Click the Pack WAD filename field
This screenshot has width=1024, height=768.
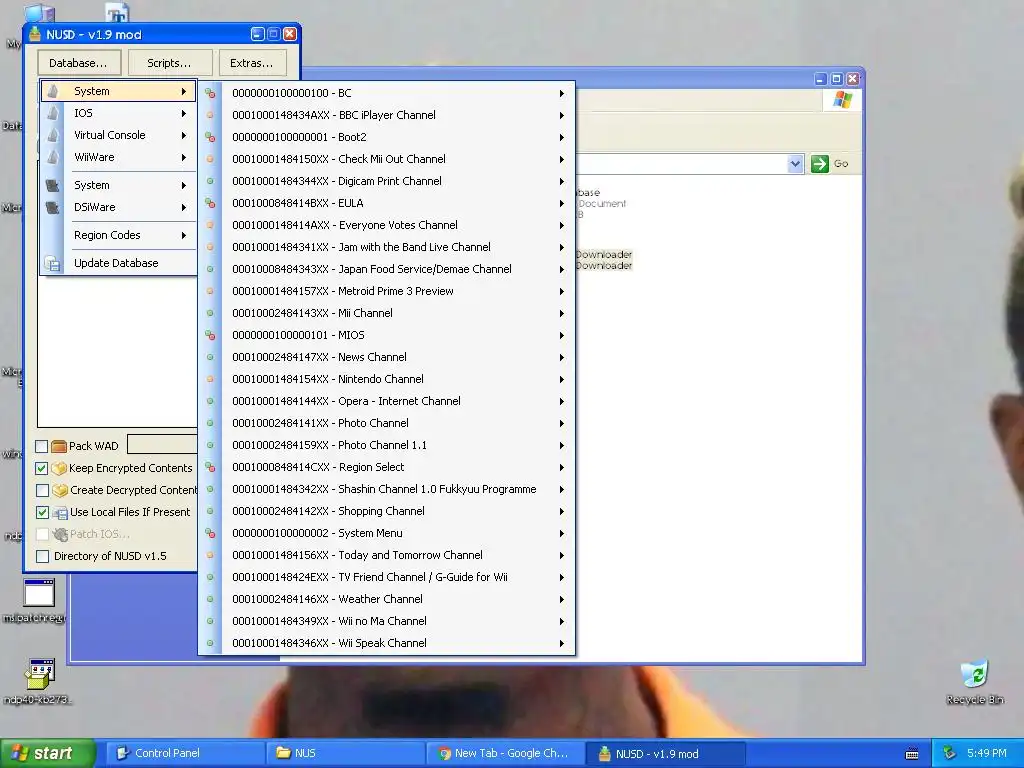click(163, 444)
